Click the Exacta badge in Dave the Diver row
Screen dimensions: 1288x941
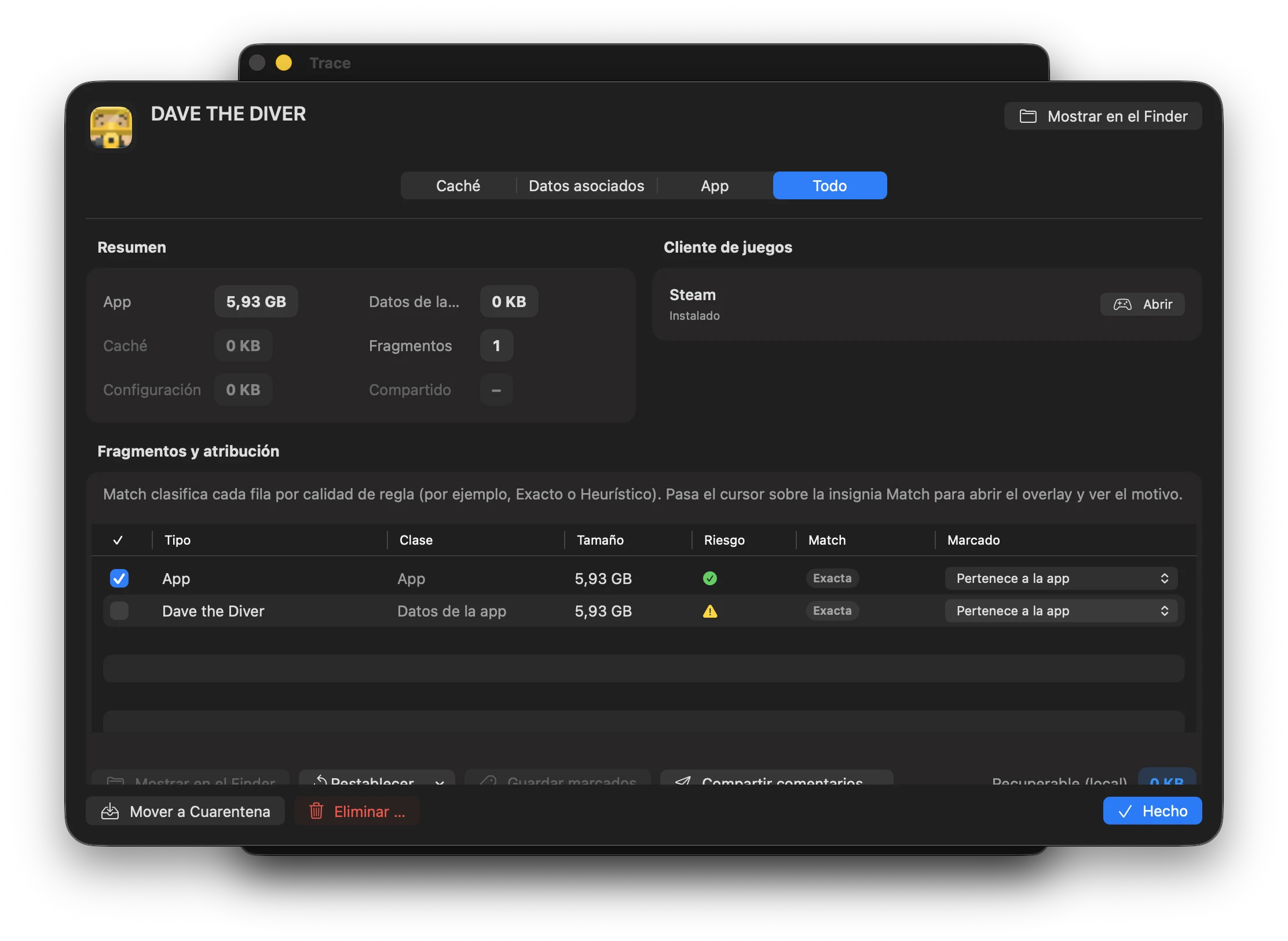coord(832,611)
